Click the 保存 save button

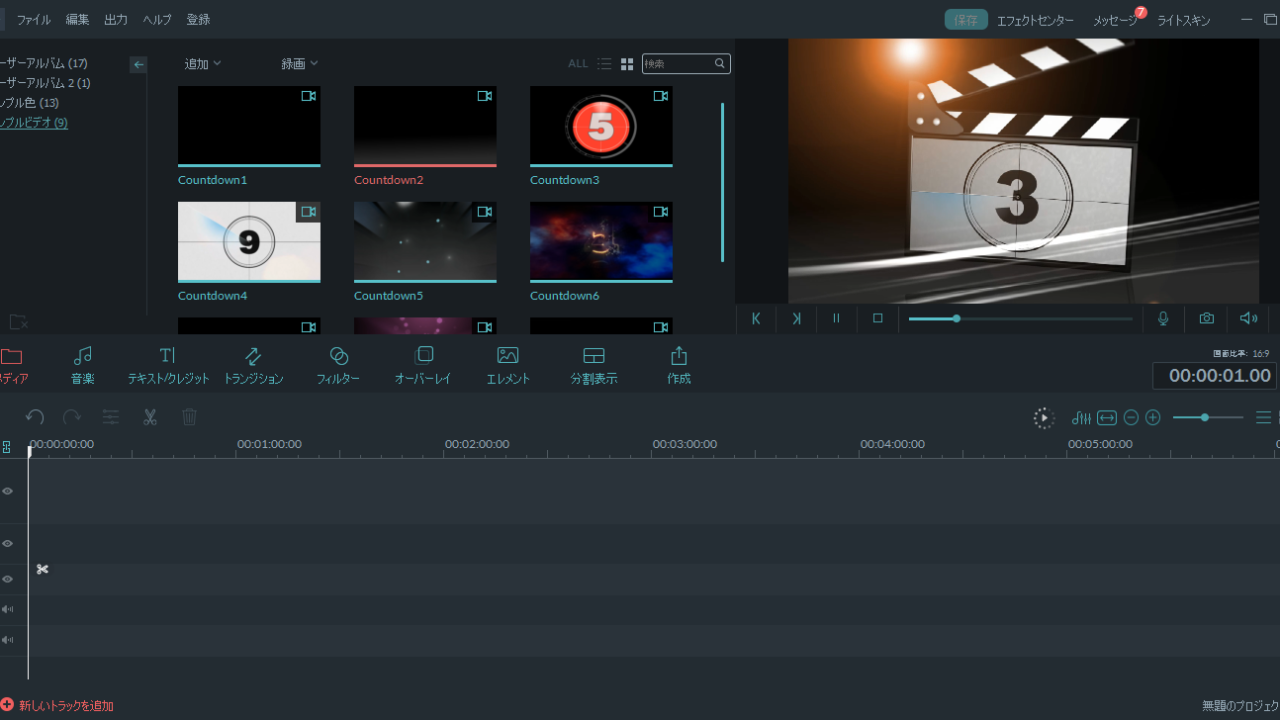[x=966, y=20]
